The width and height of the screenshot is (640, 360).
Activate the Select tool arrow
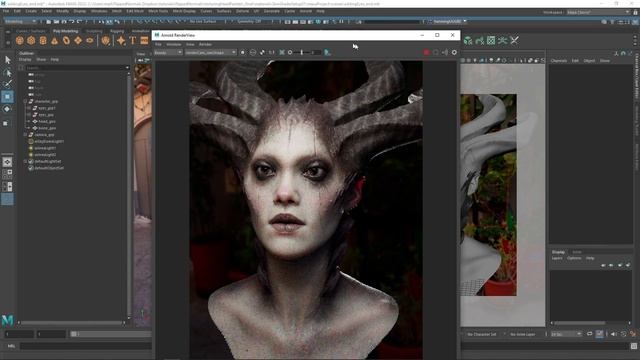[7, 60]
